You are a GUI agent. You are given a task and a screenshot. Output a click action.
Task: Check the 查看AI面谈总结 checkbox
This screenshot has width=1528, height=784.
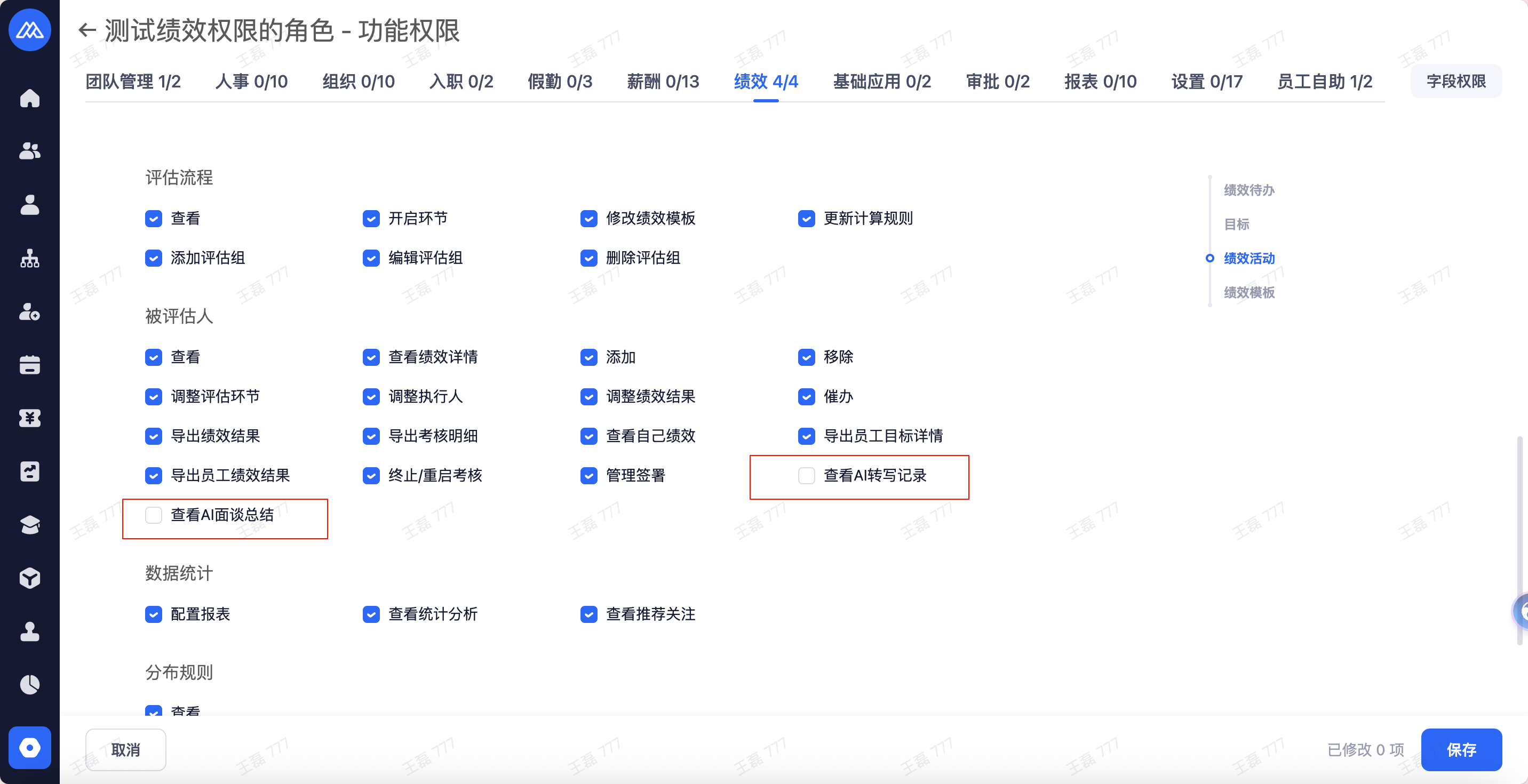[154, 515]
